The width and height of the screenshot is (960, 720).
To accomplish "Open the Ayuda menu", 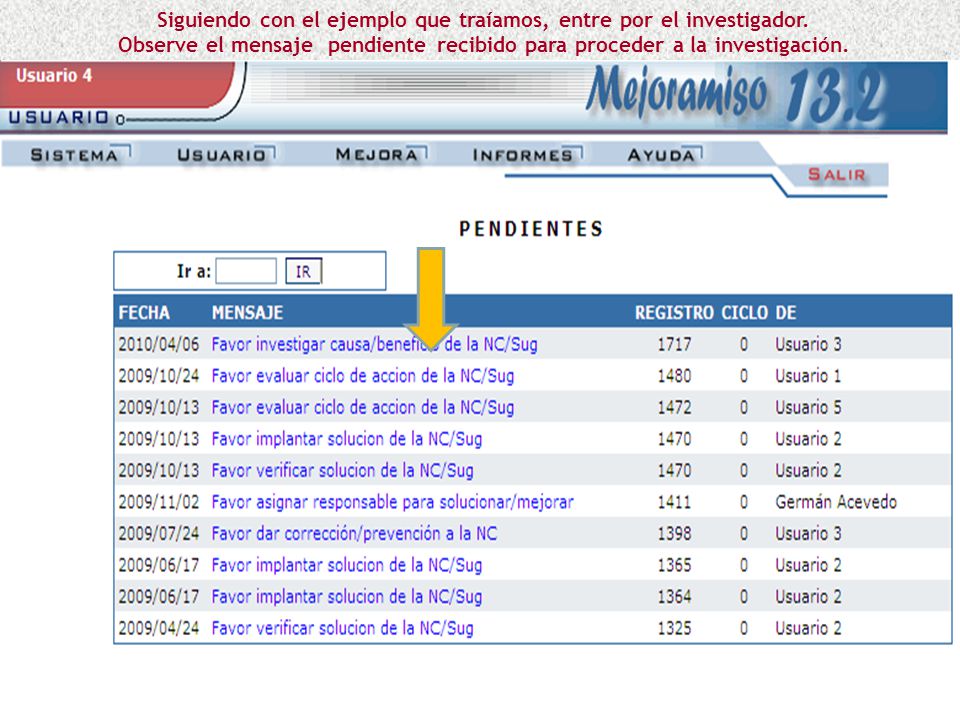I will coord(661,155).
